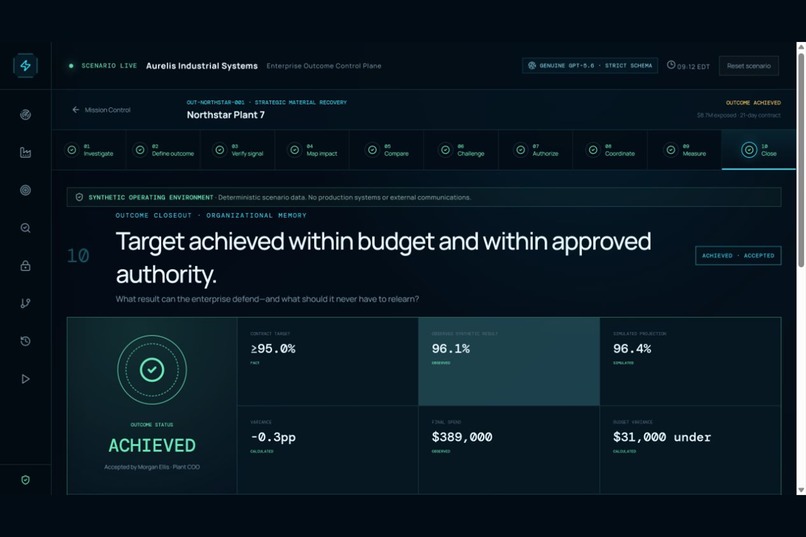Open the factory icon in the sidebar
This screenshot has width=806, height=537.
click(x=25, y=152)
